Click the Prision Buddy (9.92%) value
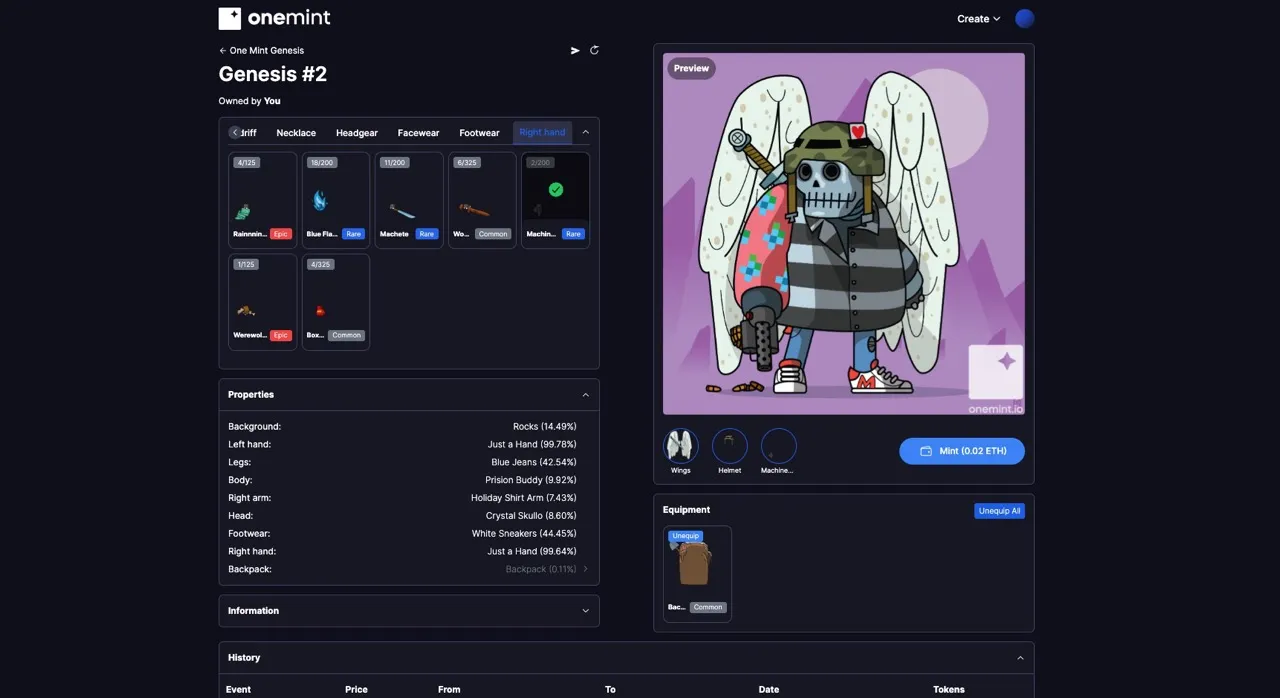The image size is (1280, 698). coord(531,480)
